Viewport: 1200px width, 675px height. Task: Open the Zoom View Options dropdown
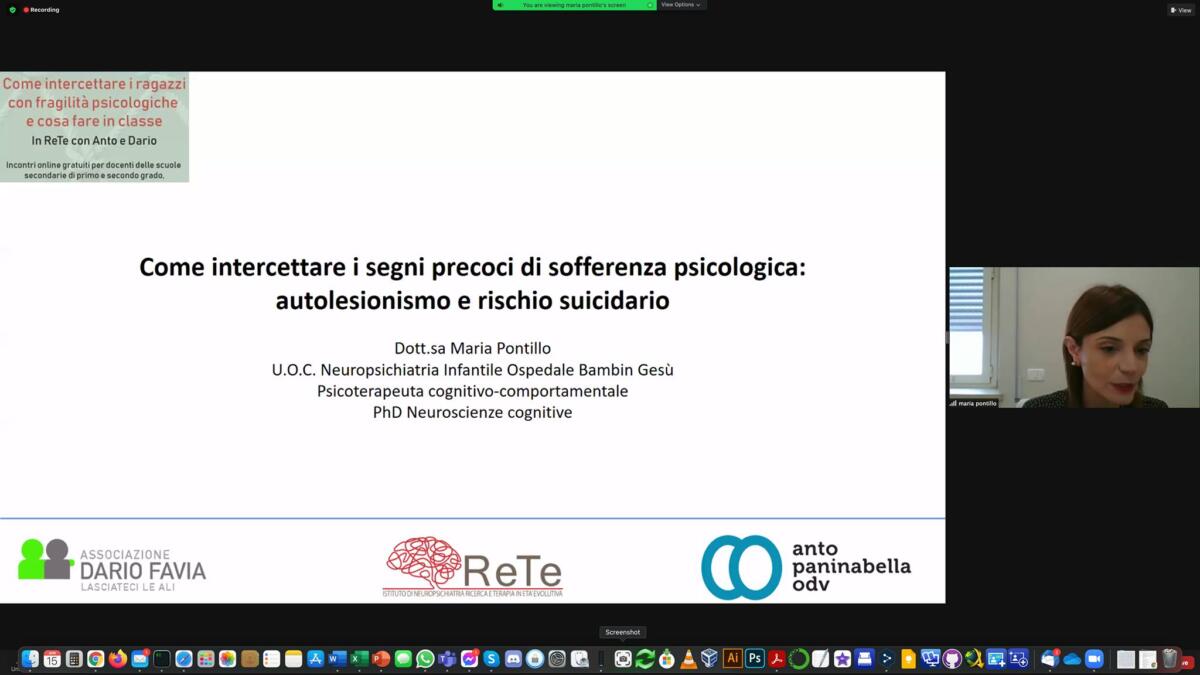tap(682, 5)
